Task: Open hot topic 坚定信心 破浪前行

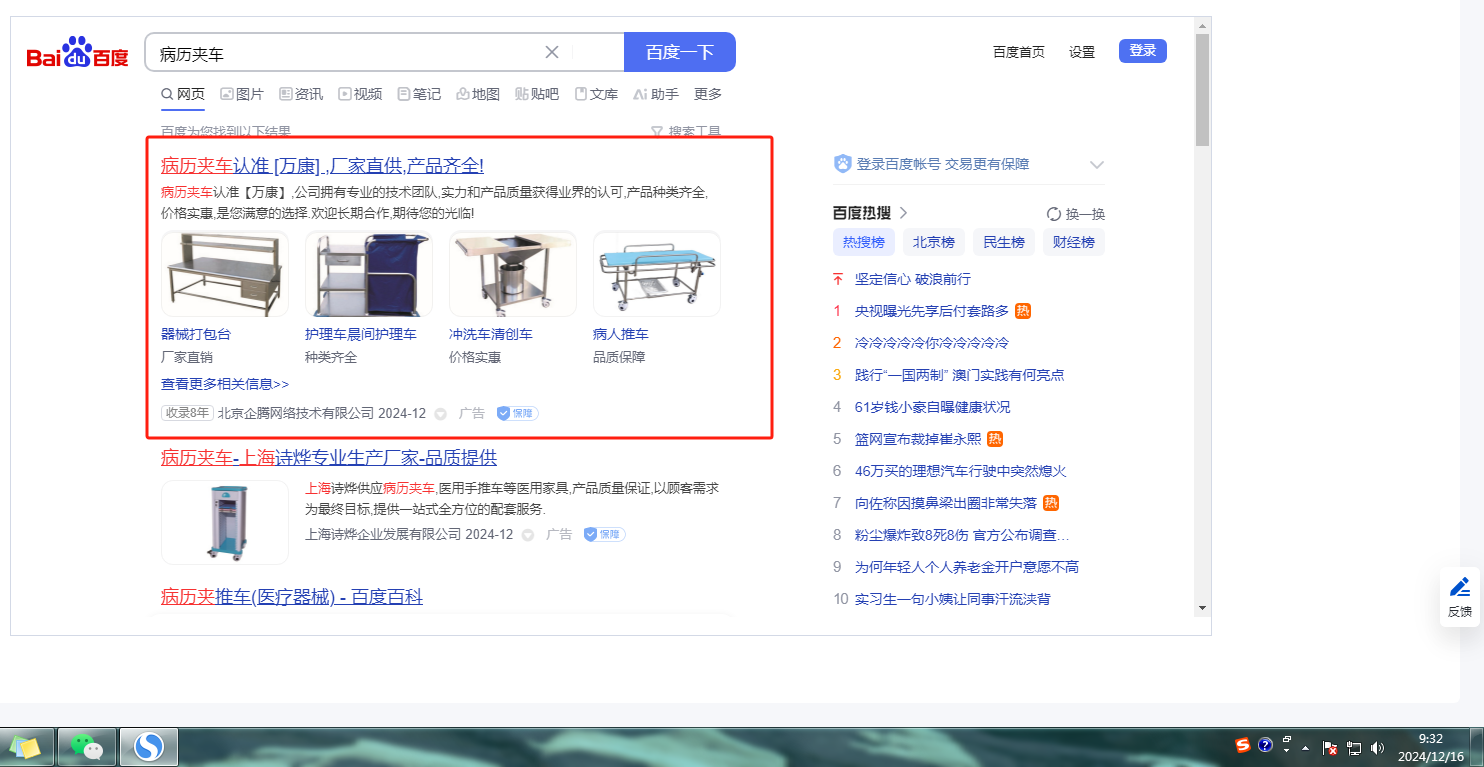Action: (x=913, y=279)
